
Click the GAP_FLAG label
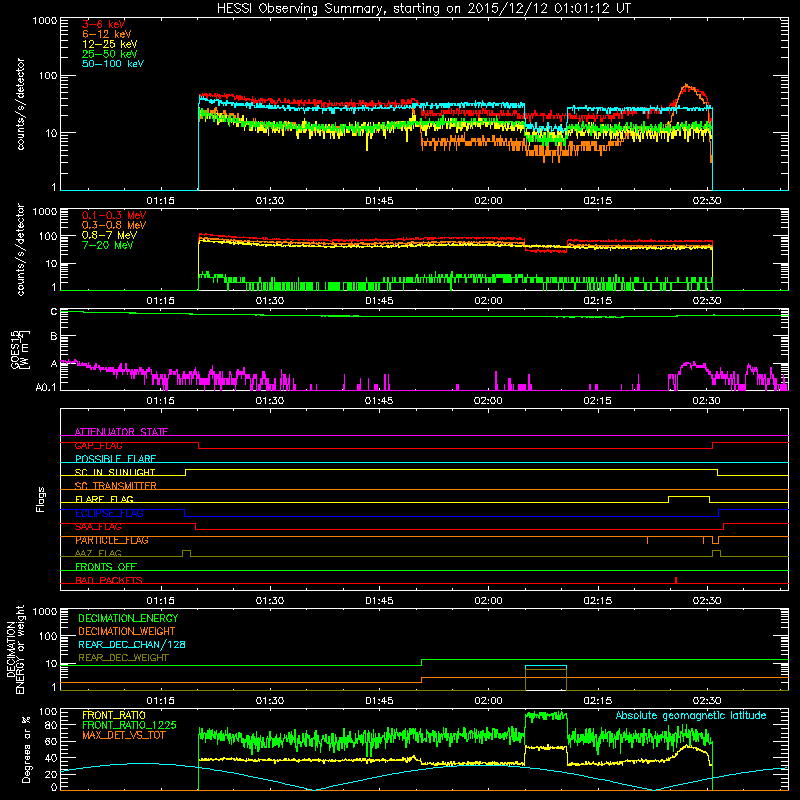coord(98,445)
